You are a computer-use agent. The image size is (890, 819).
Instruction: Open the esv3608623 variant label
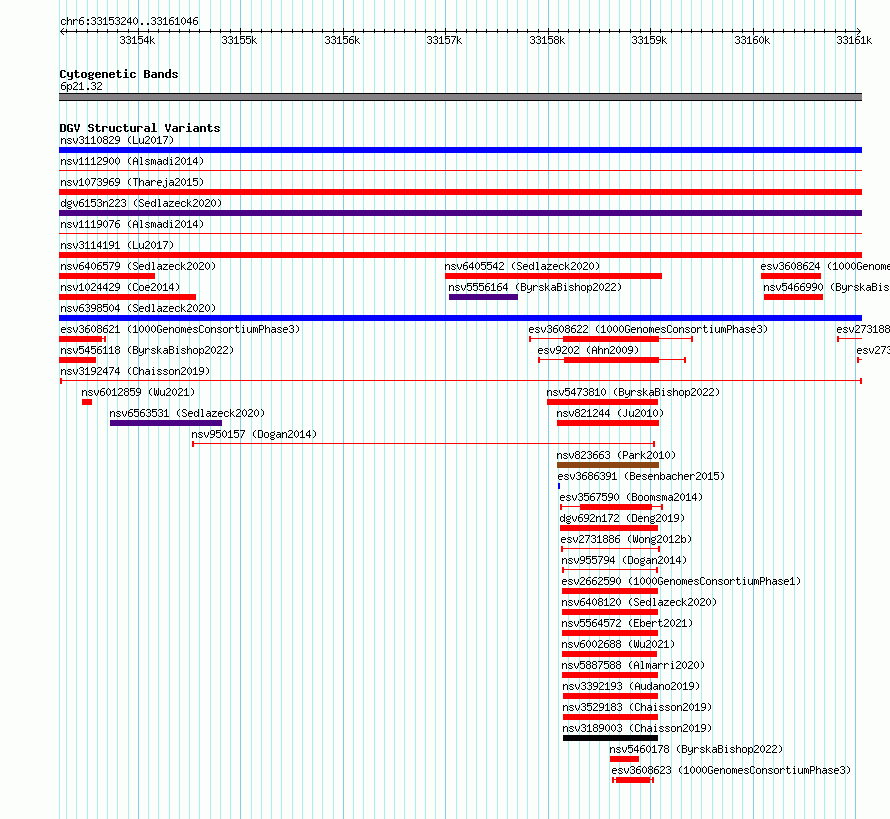(x=731, y=770)
